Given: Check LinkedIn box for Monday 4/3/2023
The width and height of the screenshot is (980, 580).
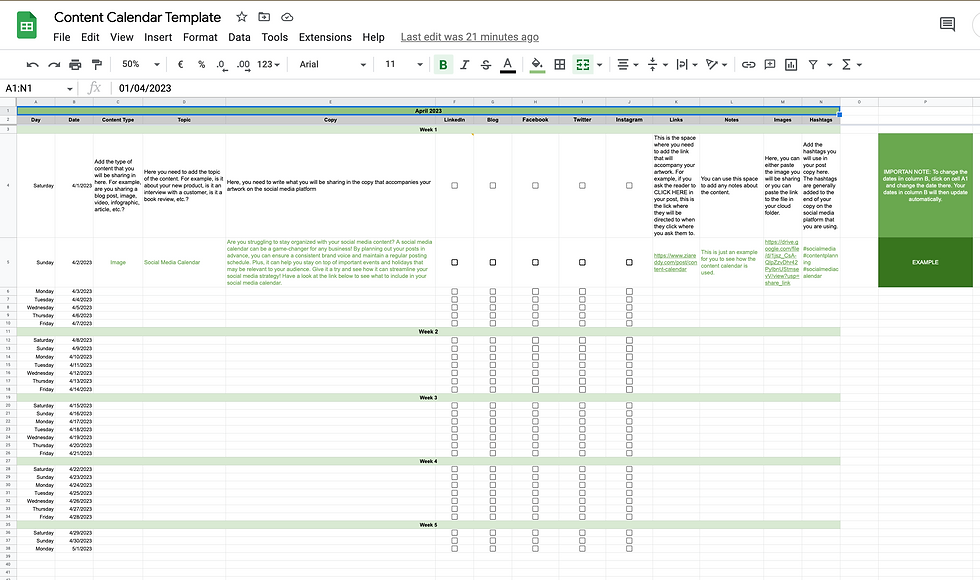Looking at the screenshot, I should click(x=454, y=291).
